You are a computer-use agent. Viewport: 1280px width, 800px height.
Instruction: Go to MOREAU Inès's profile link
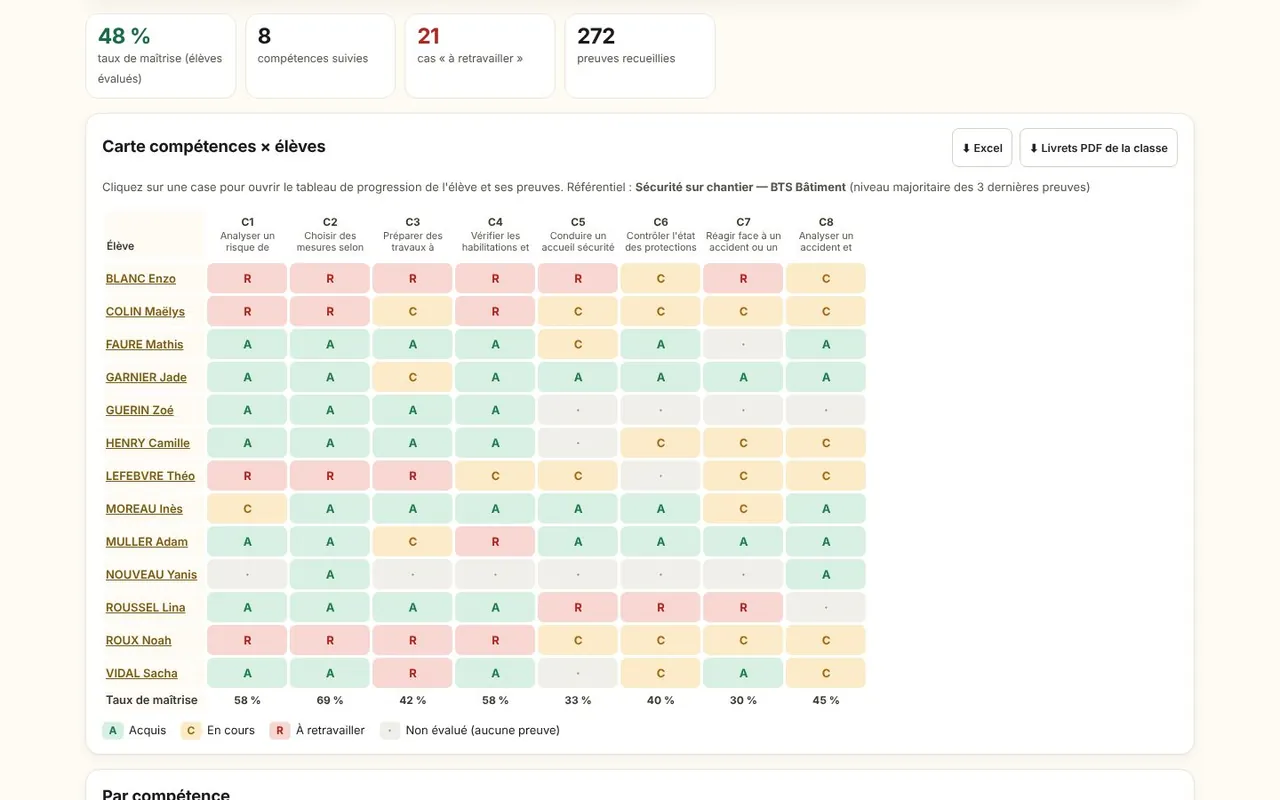point(144,510)
